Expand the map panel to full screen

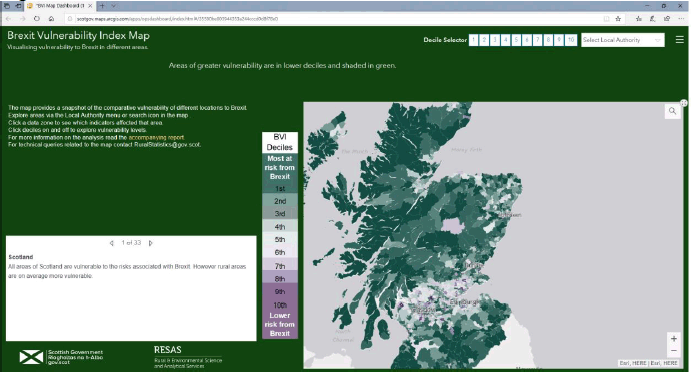[x=684, y=103]
